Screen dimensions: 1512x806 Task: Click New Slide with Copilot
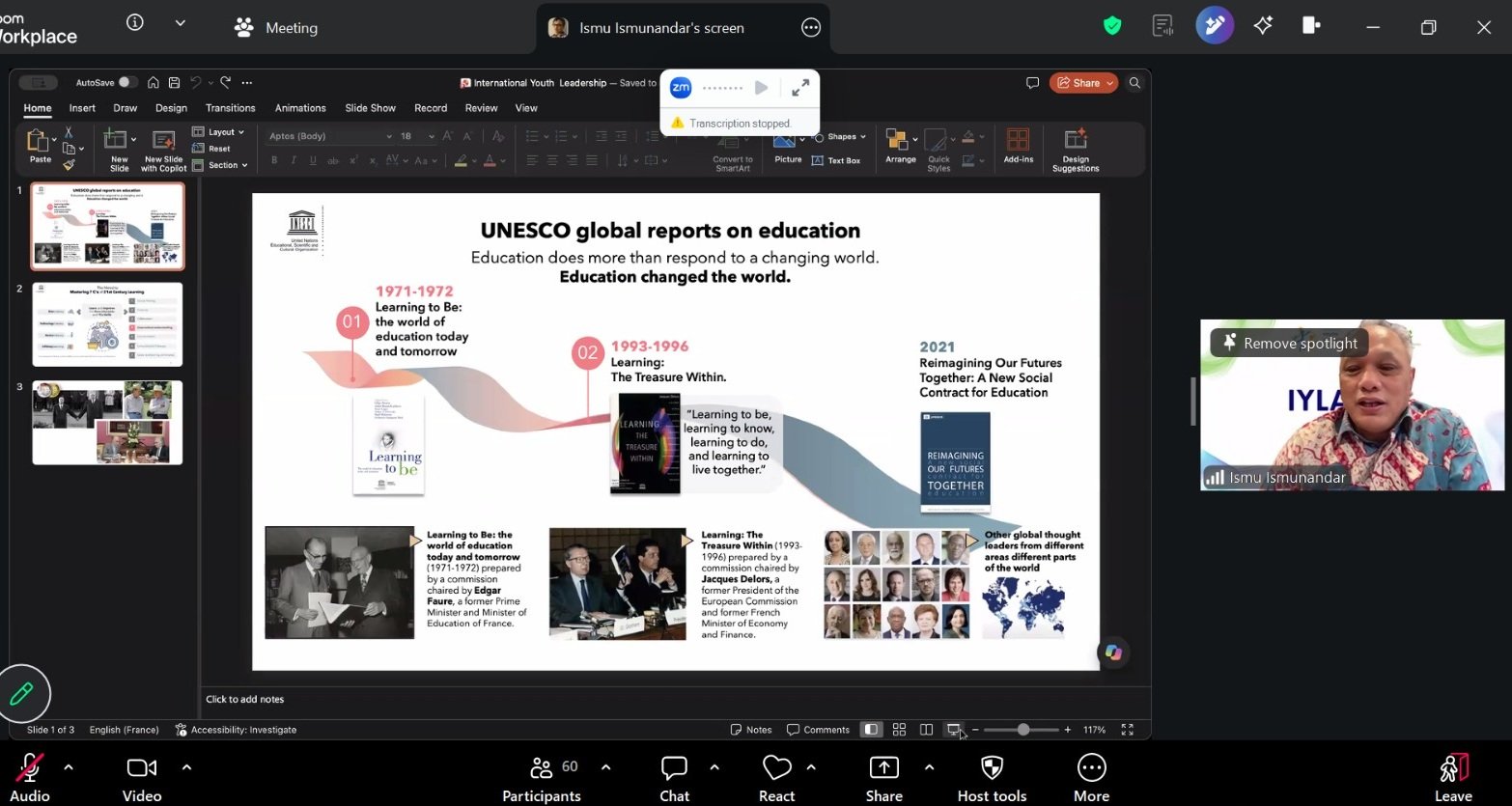click(x=164, y=150)
